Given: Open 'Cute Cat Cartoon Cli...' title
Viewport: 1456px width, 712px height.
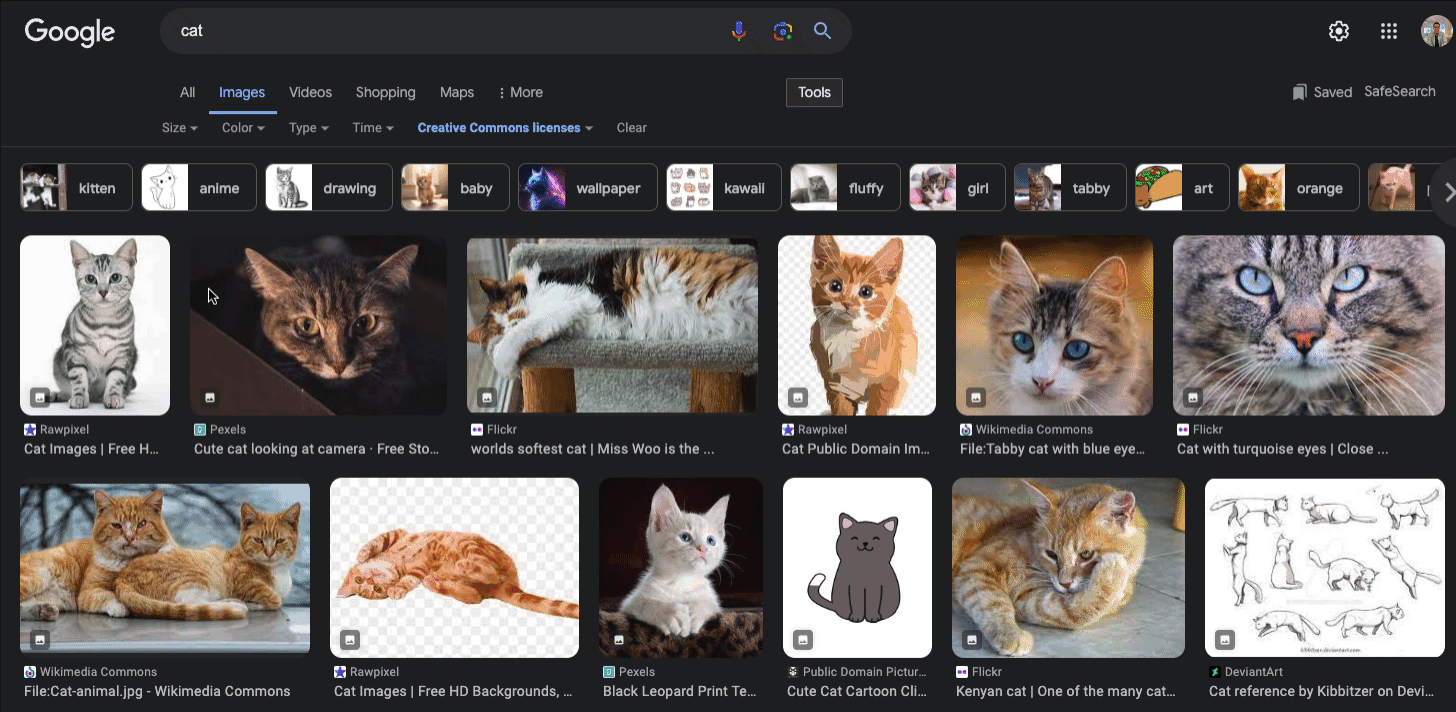Looking at the screenshot, I should click(857, 691).
